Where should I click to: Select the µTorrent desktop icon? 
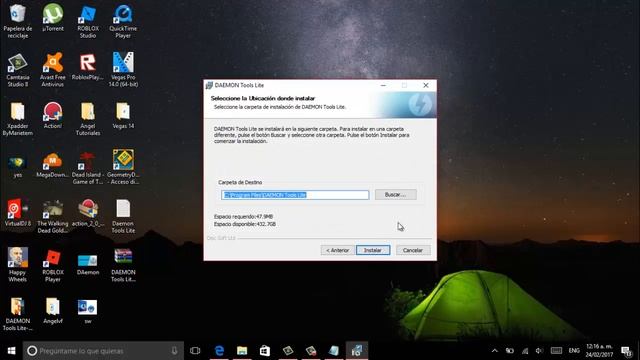(53, 18)
